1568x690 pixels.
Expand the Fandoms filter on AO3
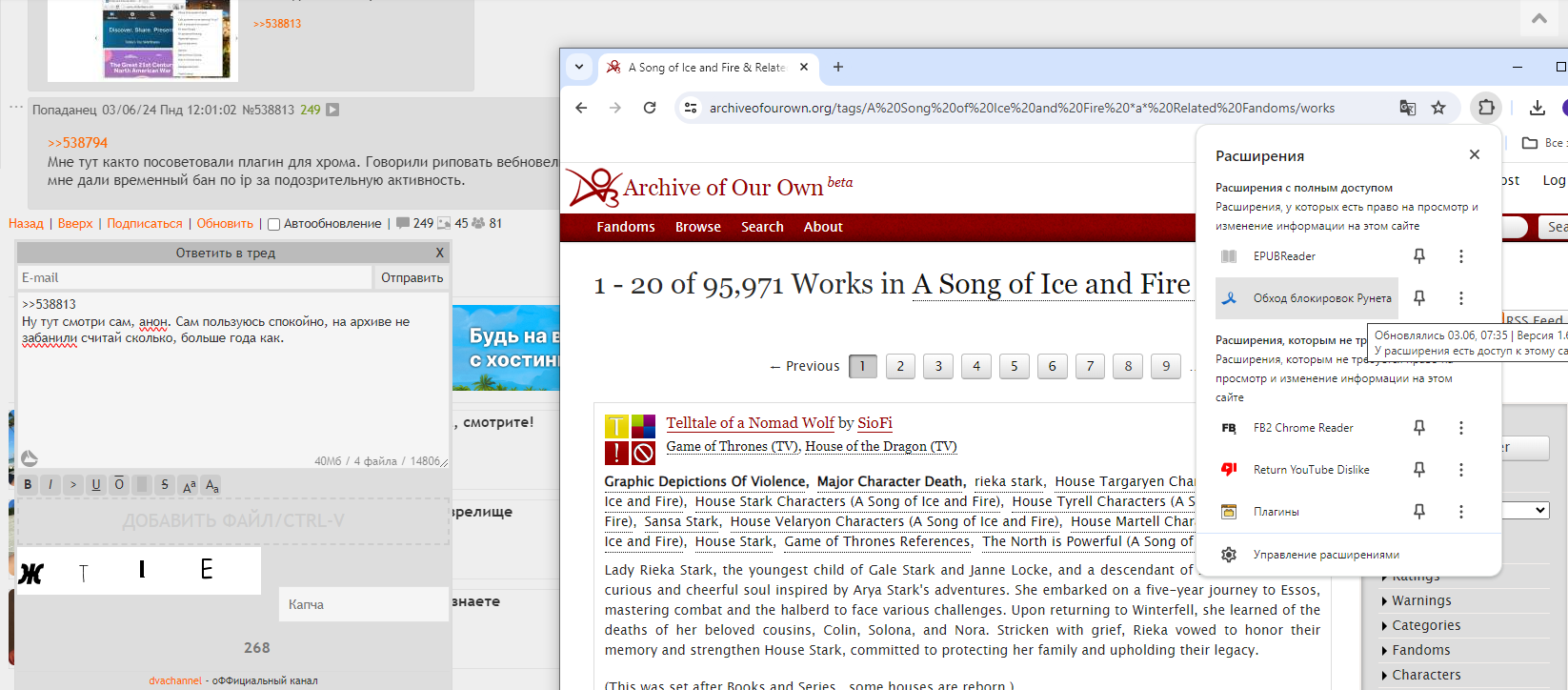(x=1416, y=650)
